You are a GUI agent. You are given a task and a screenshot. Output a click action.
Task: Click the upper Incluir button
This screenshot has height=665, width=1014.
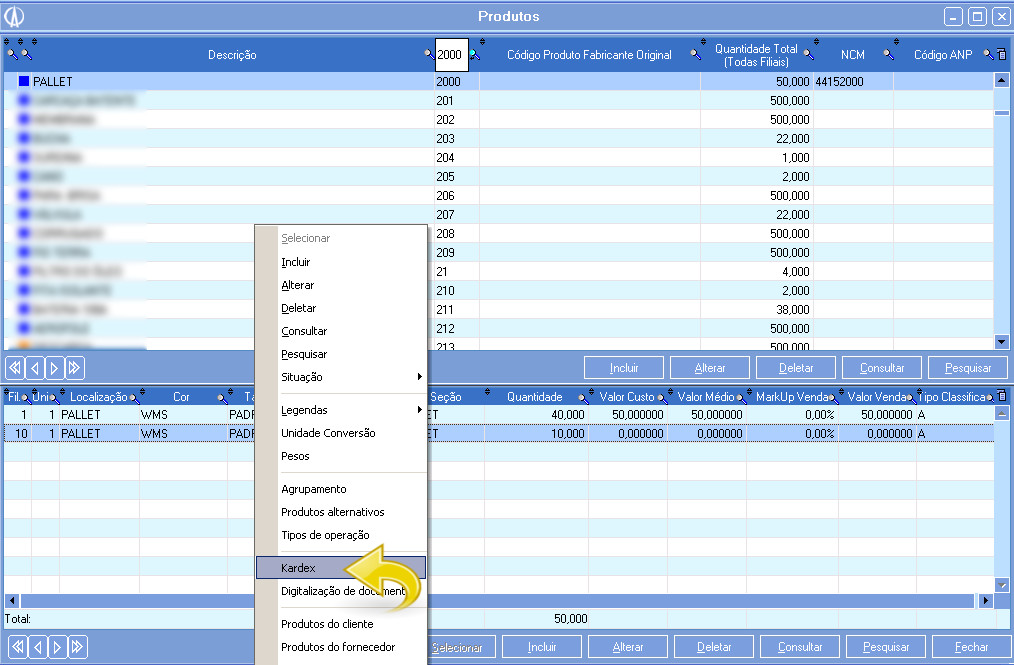(624, 367)
